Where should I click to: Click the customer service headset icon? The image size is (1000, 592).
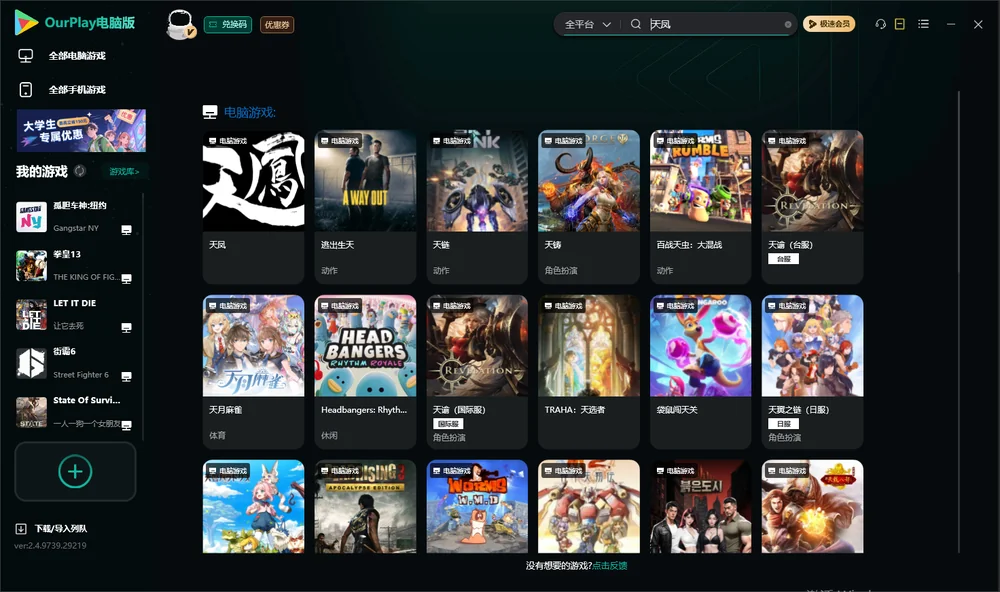point(881,24)
